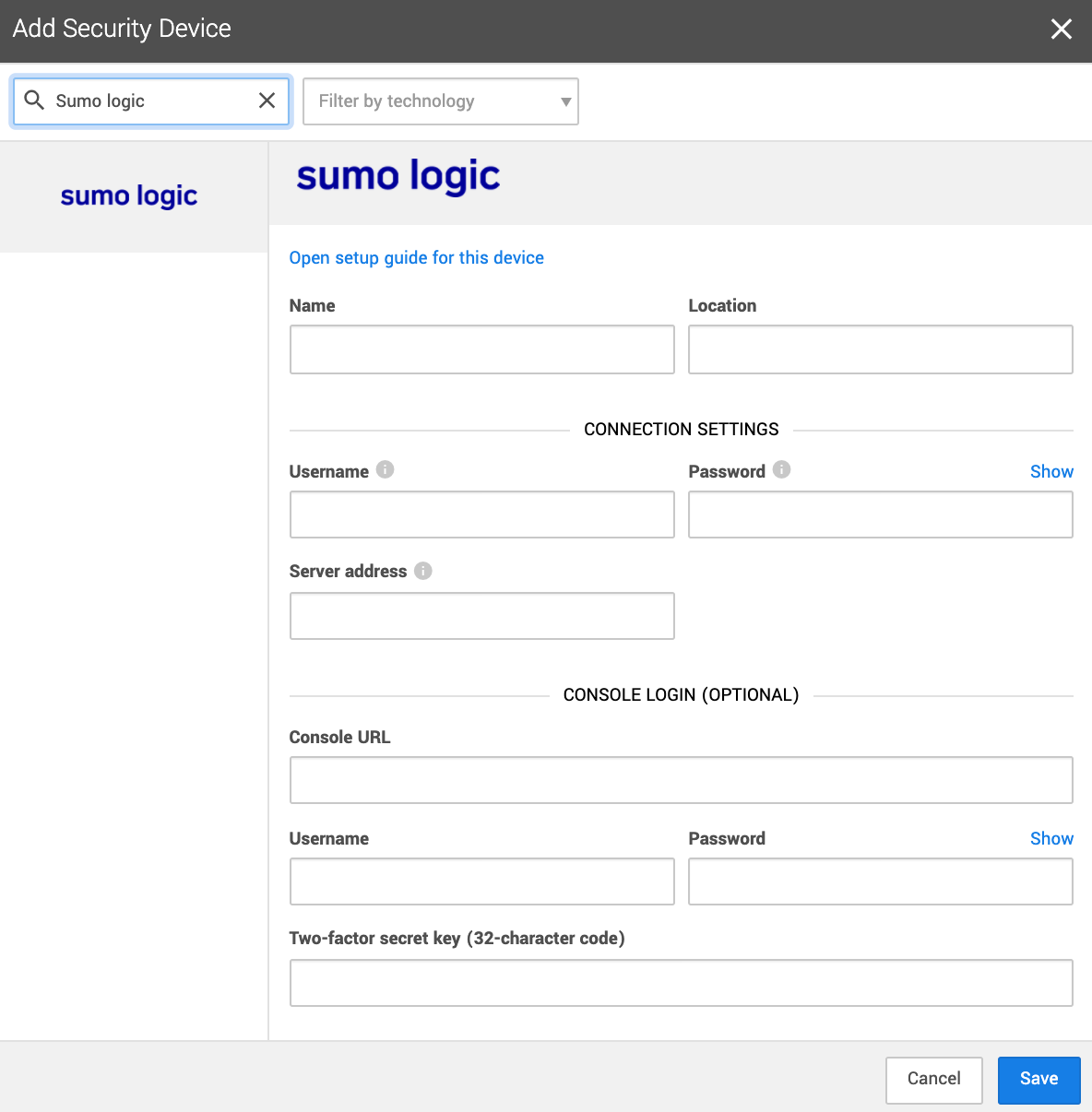
Task: Click the CONNECTION SETTINGS section header
Action: tap(681, 429)
